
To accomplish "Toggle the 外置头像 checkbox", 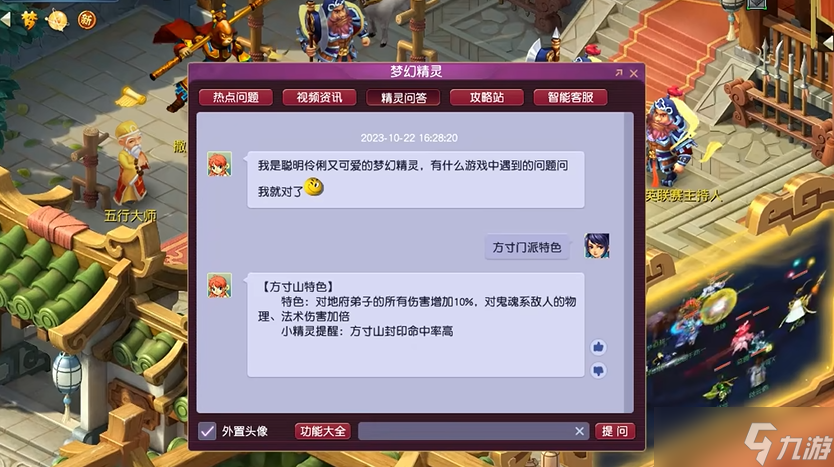I will coord(207,431).
